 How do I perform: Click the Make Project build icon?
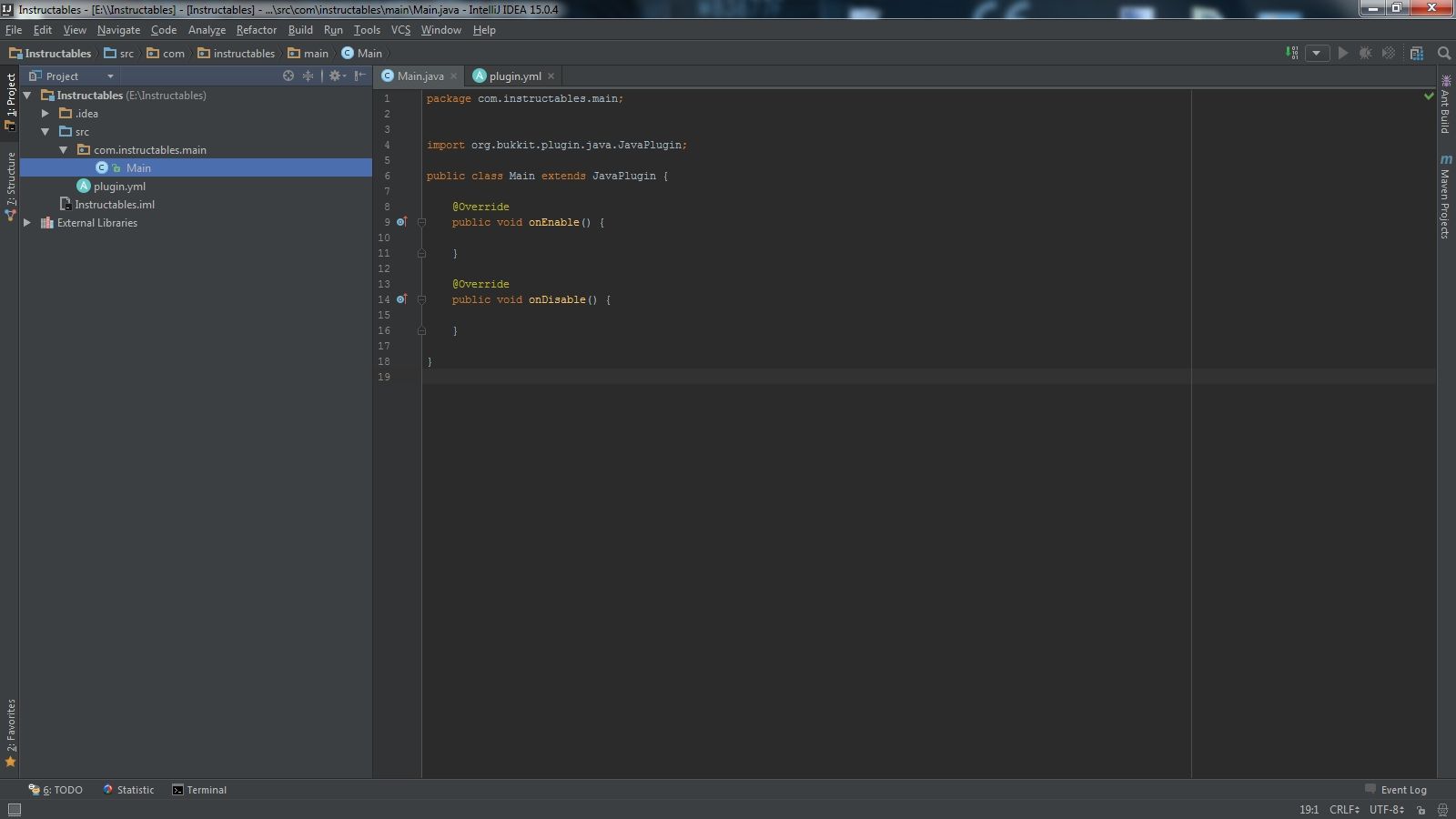(1291, 54)
